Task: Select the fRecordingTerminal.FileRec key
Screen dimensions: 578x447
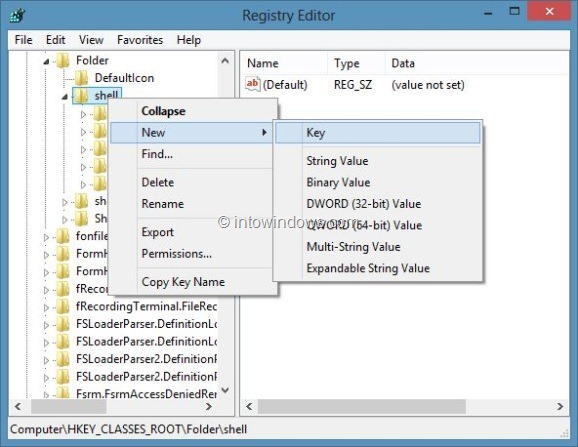Action: pyautogui.click(x=146, y=306)
